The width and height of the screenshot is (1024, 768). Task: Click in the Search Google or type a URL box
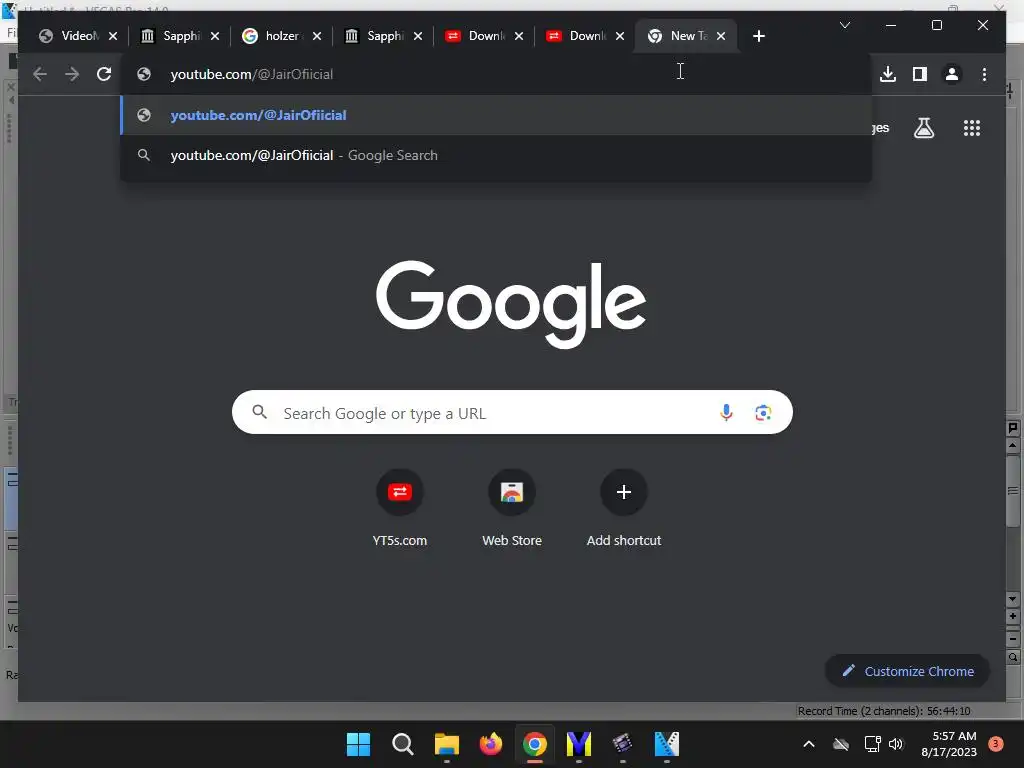[512, 412]
